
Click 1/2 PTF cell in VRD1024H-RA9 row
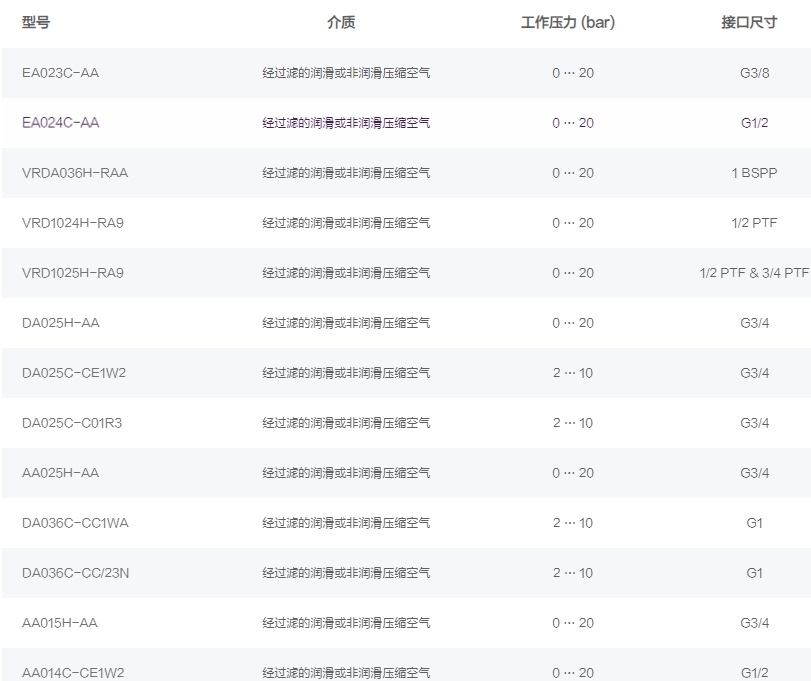[755, 223]
